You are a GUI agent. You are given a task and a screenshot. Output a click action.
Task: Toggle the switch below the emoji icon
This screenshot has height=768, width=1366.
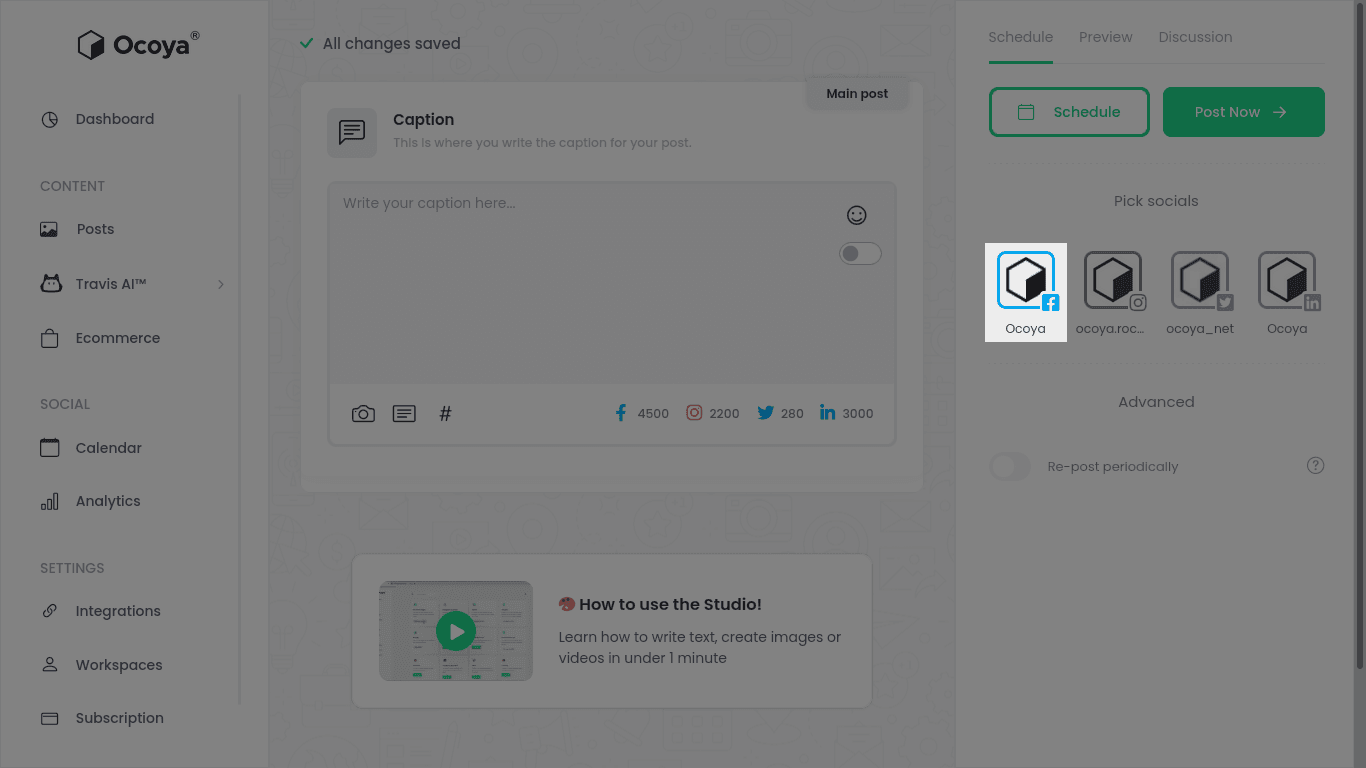tap(860, 254)
